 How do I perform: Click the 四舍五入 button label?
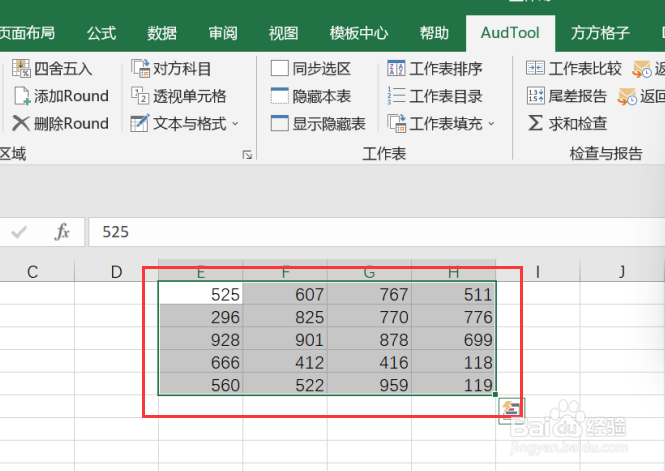point(63,68)
